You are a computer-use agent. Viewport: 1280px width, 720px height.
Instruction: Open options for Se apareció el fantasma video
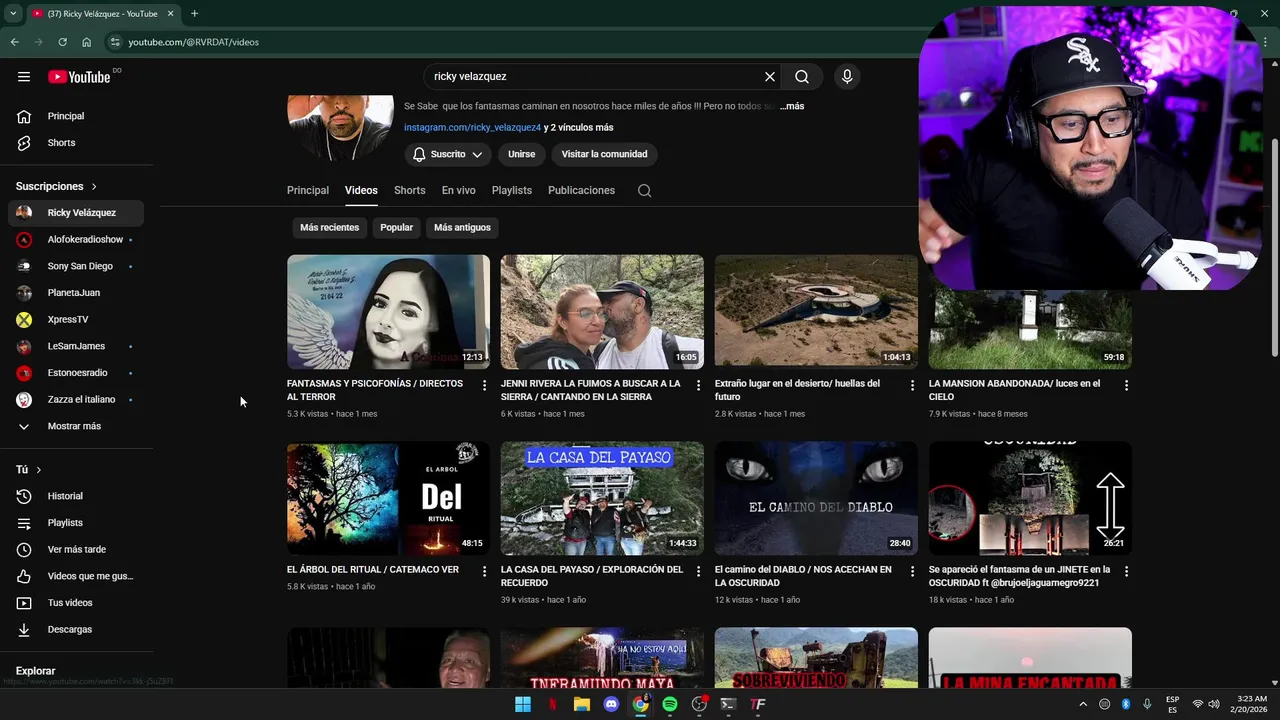pyautogui.click(x=1126, y=571)
